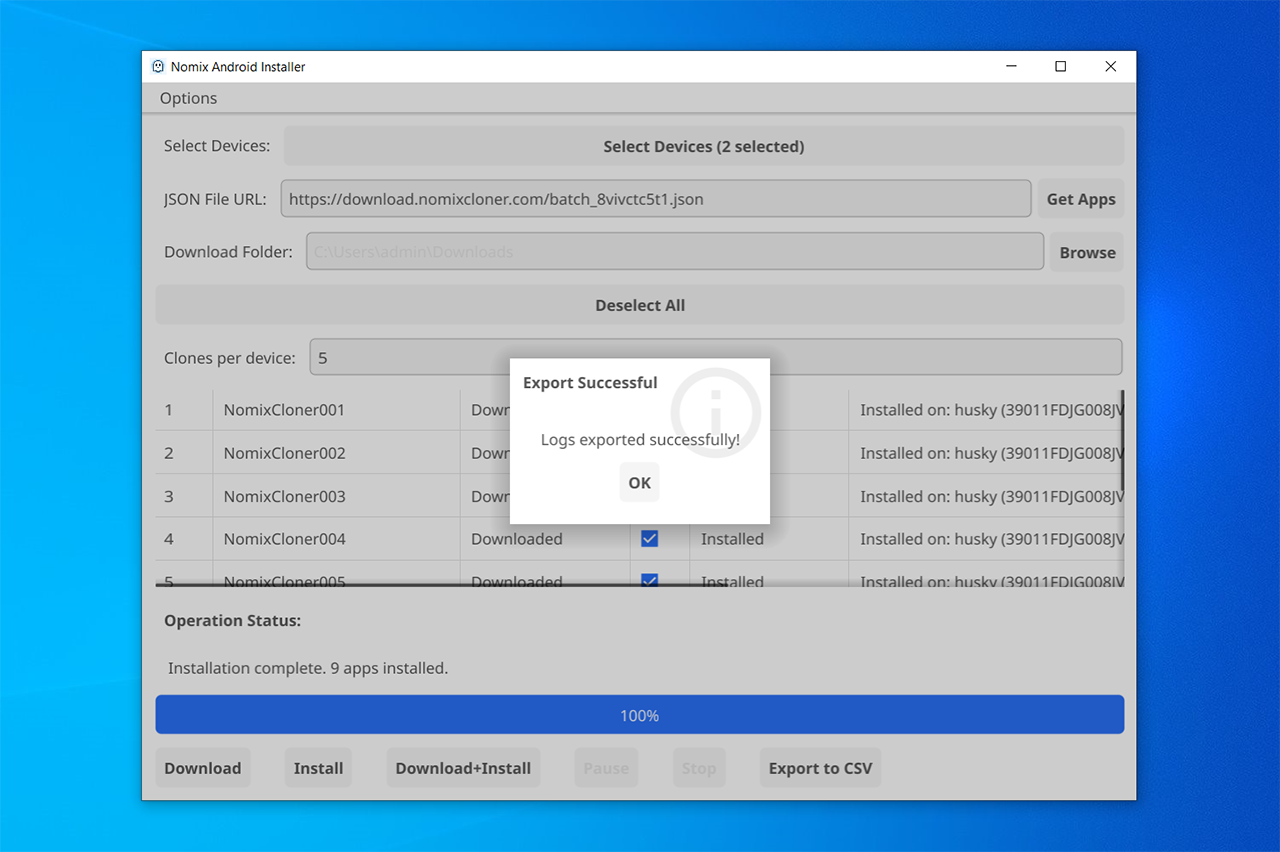1280x852 pixels.
Task: Click the "Logs exported successfully!" message
Action: coord(640,439)
